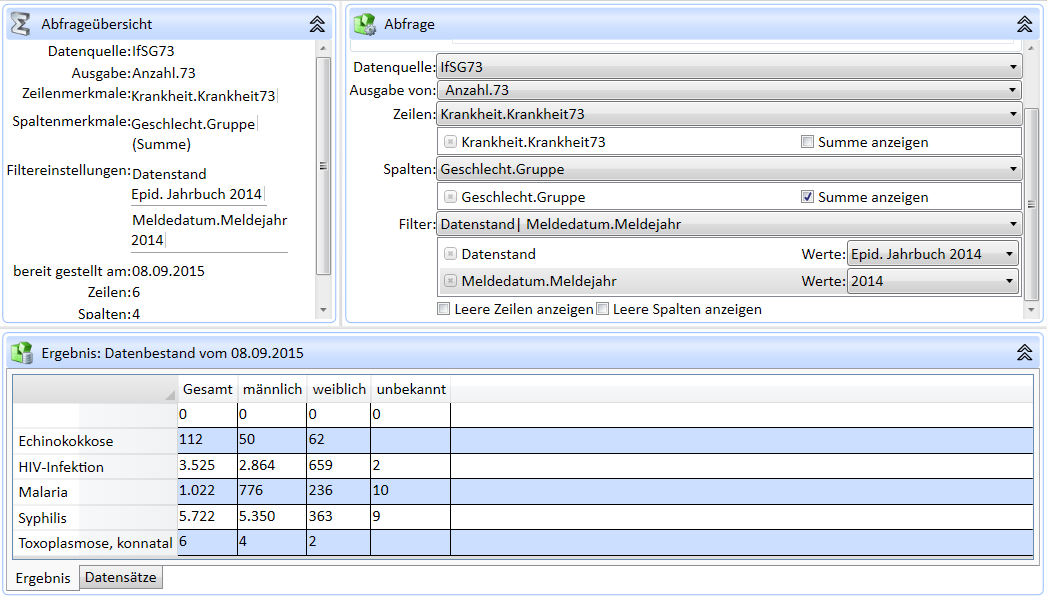Collapse the Ergebnis panel with chevron
1047x596 pixels.
[x=1024, y=353]
